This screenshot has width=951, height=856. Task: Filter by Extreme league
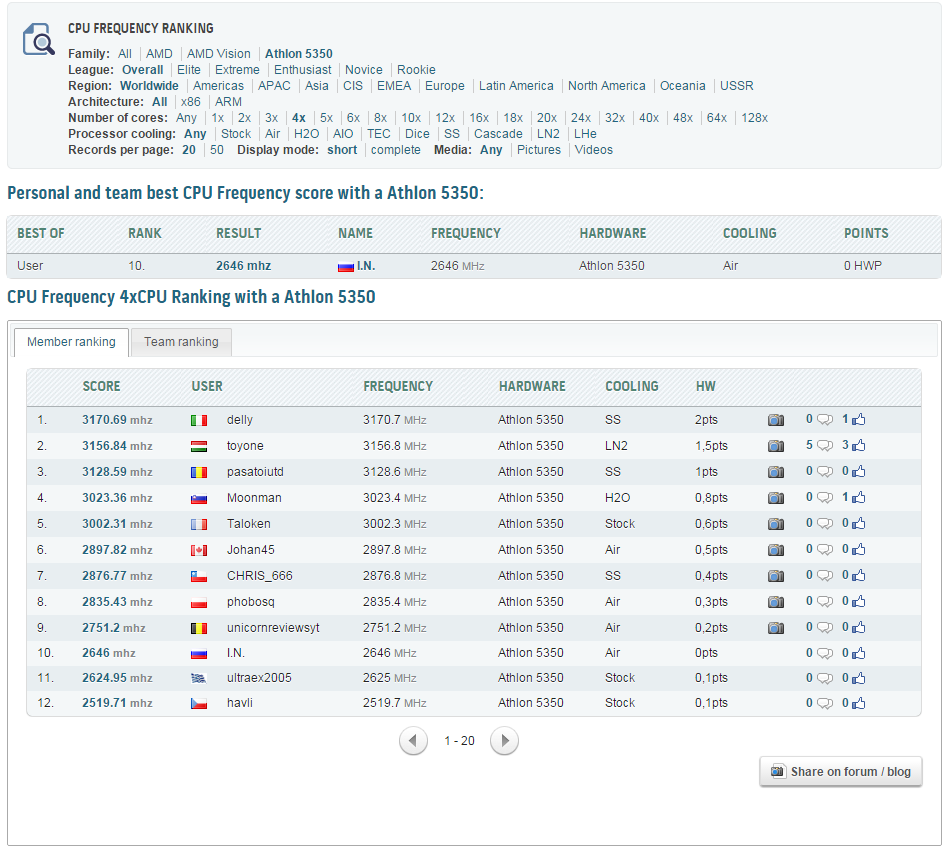(237, 70)
